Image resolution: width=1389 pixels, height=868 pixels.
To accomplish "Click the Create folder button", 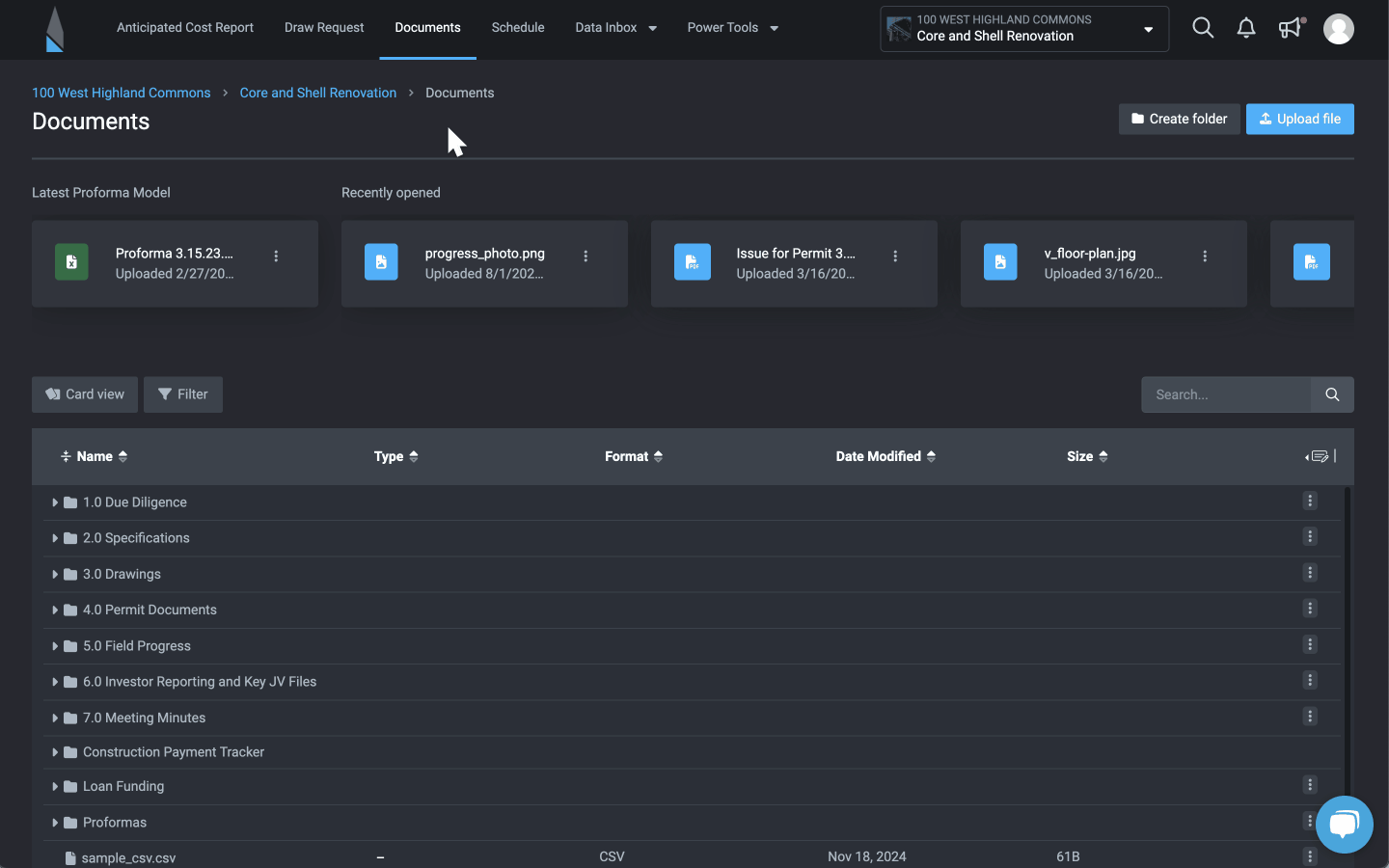I will click(1180, 119).
